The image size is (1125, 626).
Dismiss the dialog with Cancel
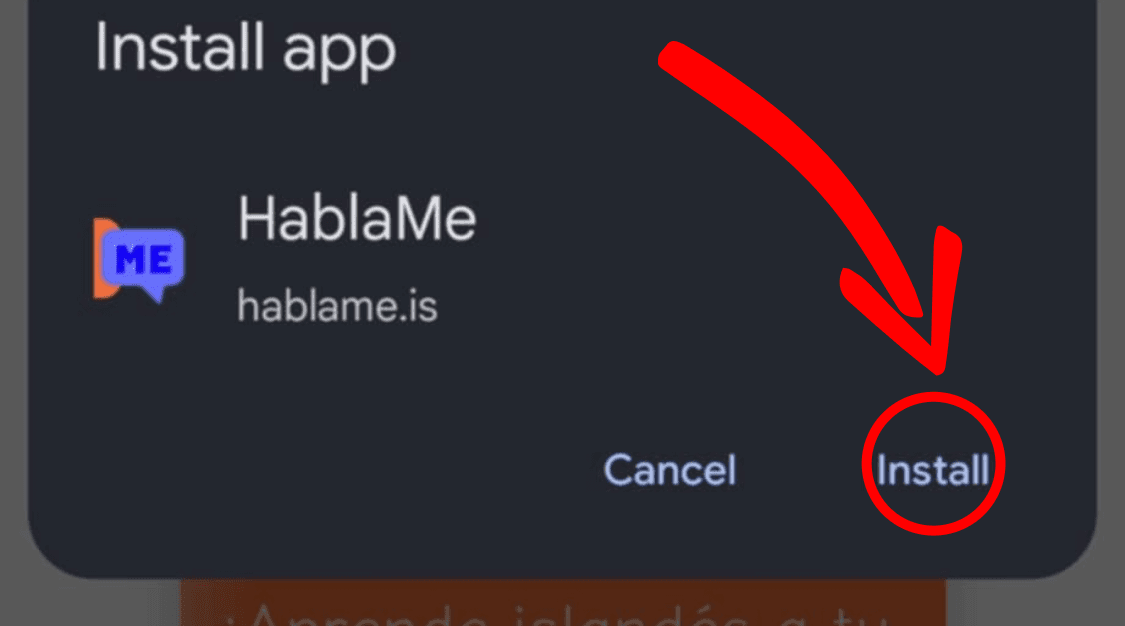click(x=669, y=470)
